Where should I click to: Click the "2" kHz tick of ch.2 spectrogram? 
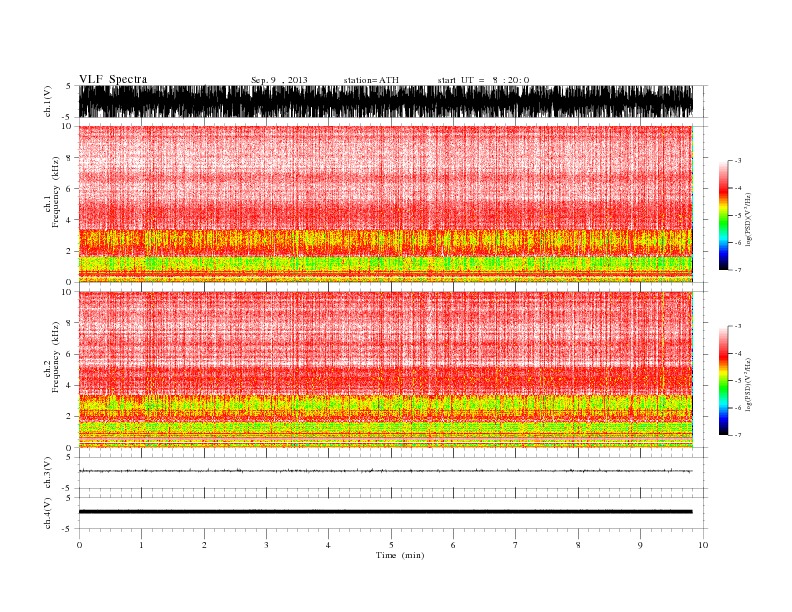tap(69, 417)
